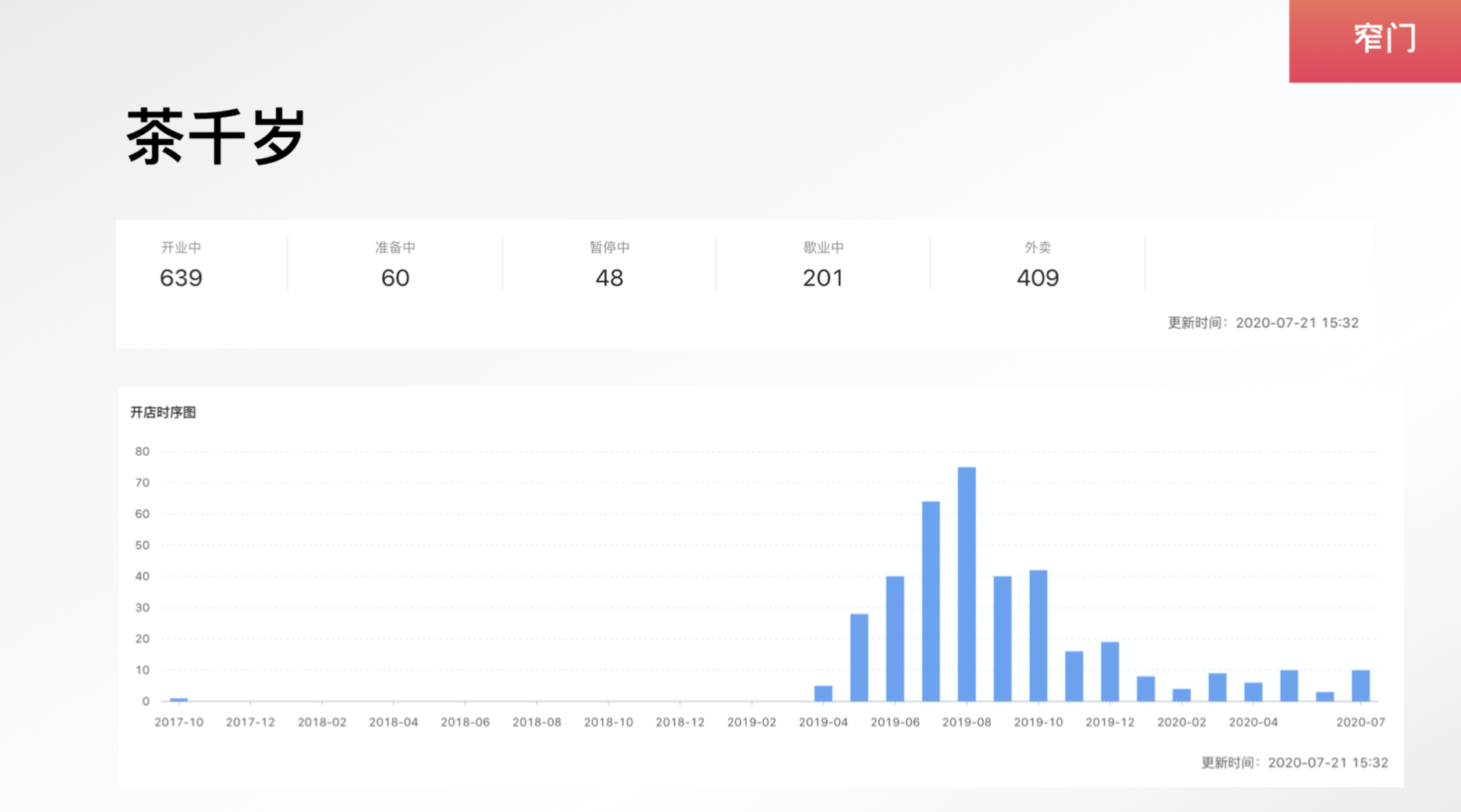Click the 2017-10 x-axis label
This screenshot has height=812, width=1461.
pos(179,722)
